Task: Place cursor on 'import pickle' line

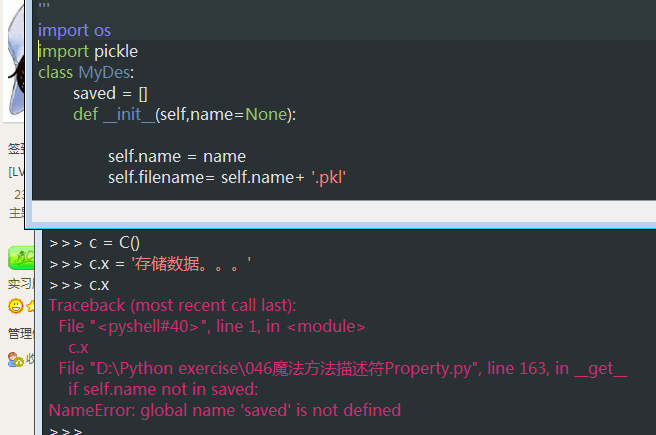Action: pos(88,51)
